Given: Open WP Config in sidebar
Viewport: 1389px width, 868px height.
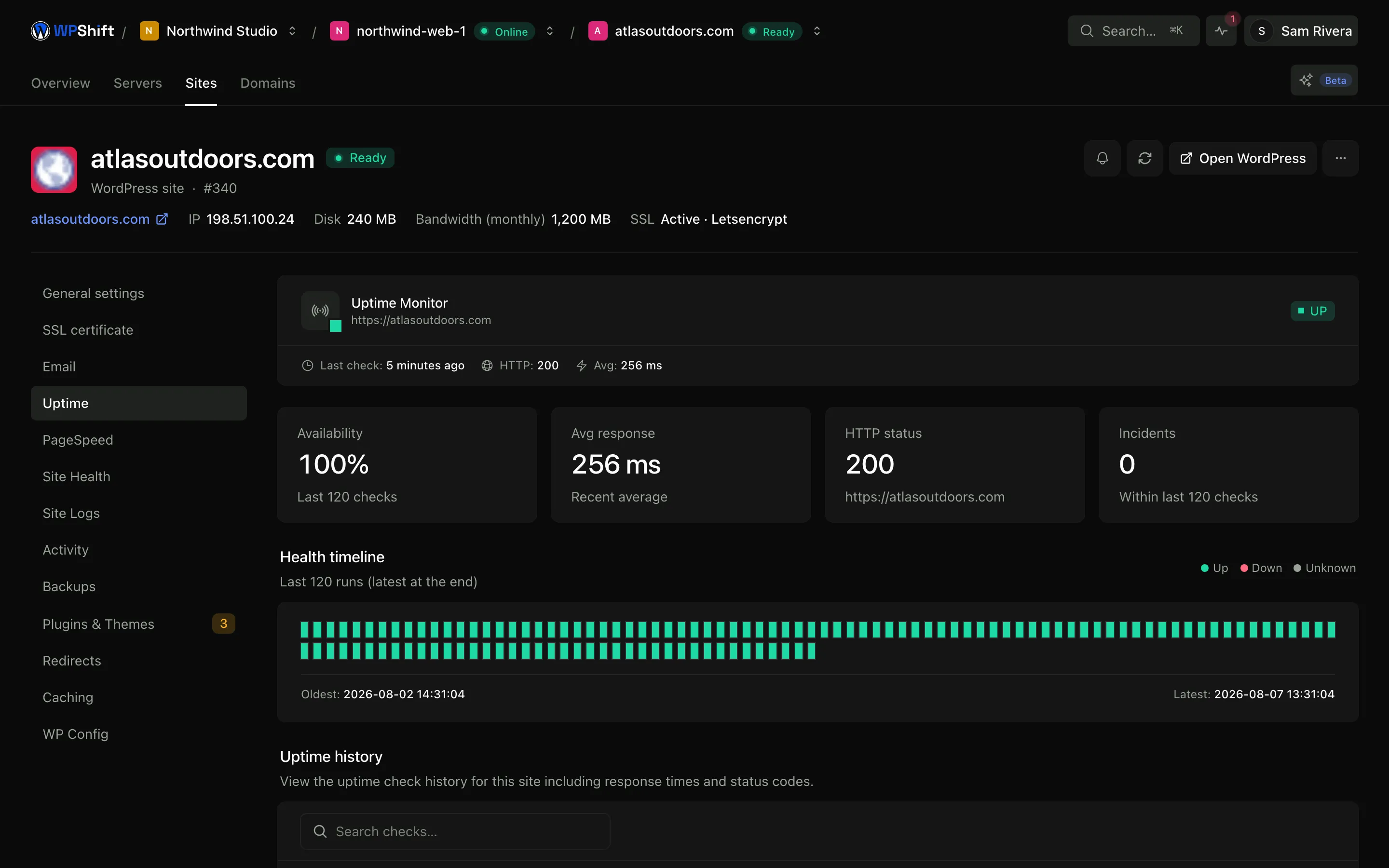Looking at the screenshot, I should pos(139,734).
